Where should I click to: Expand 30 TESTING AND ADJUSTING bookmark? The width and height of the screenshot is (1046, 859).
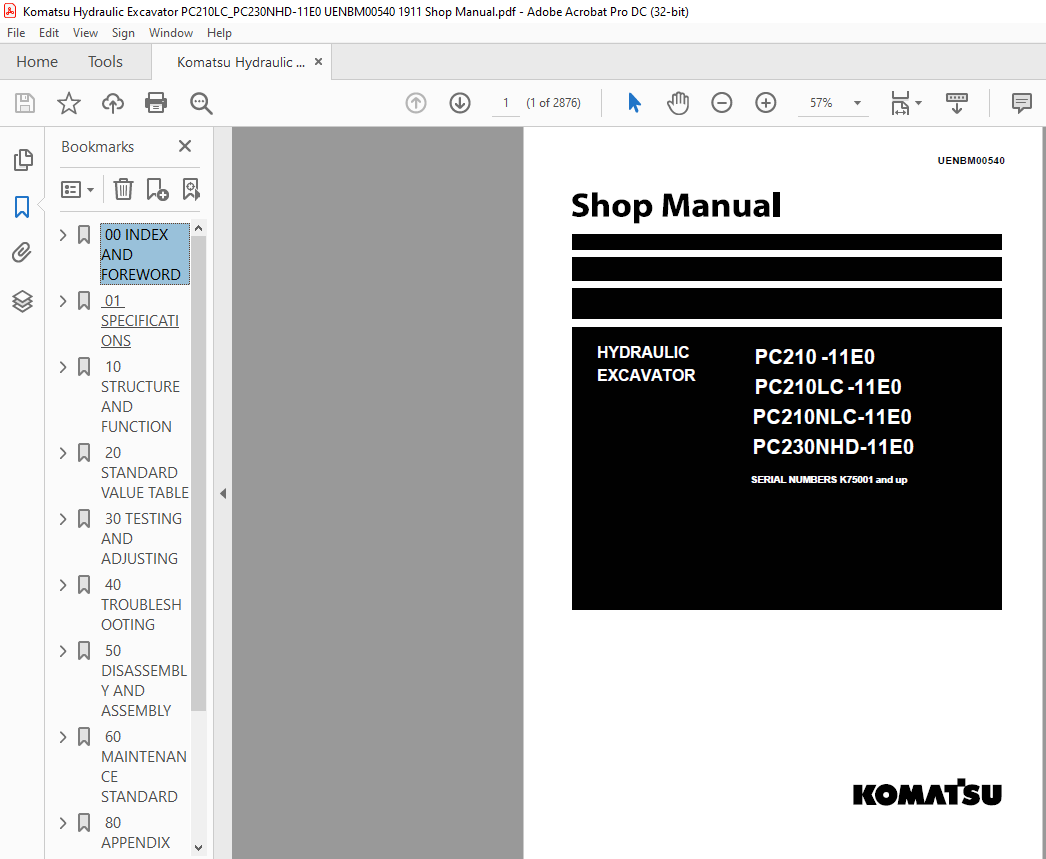[63, 519]
